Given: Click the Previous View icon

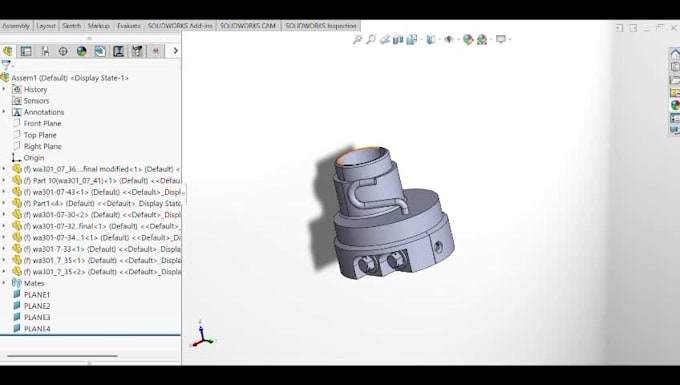Looking at the screenshot, I should coord(385,39).
